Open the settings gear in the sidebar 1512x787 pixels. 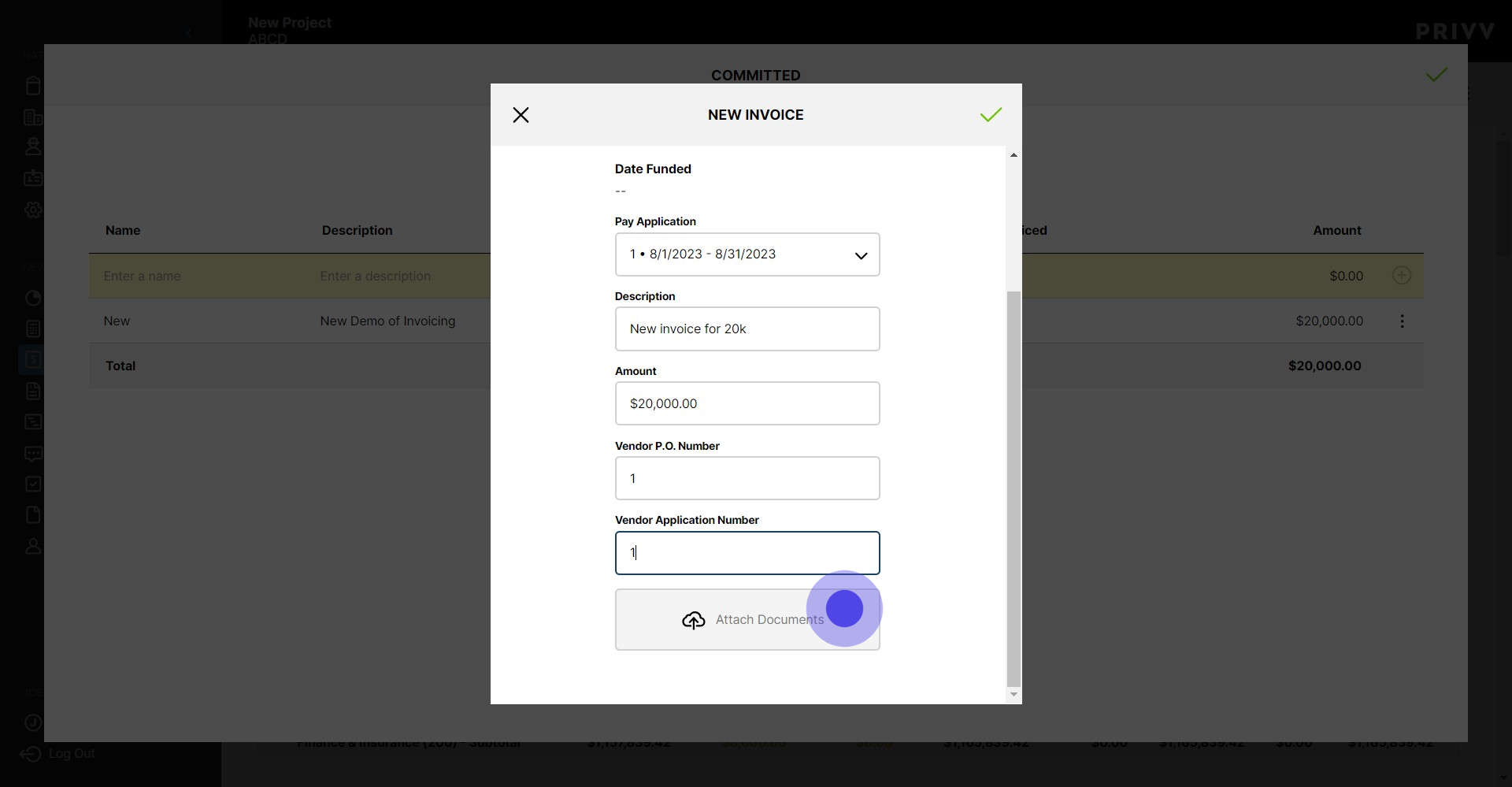[x=33, y=210]
